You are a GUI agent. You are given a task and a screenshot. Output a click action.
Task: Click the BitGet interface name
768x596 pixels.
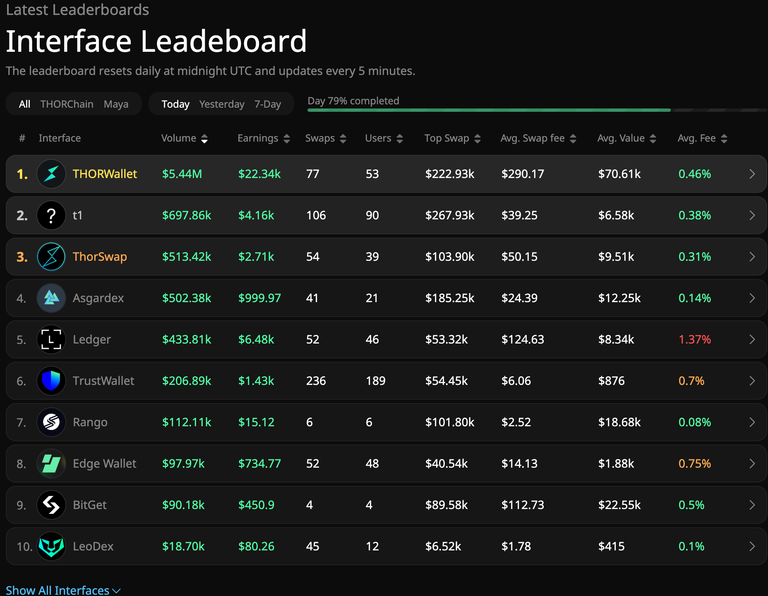[x=89, y=505]
